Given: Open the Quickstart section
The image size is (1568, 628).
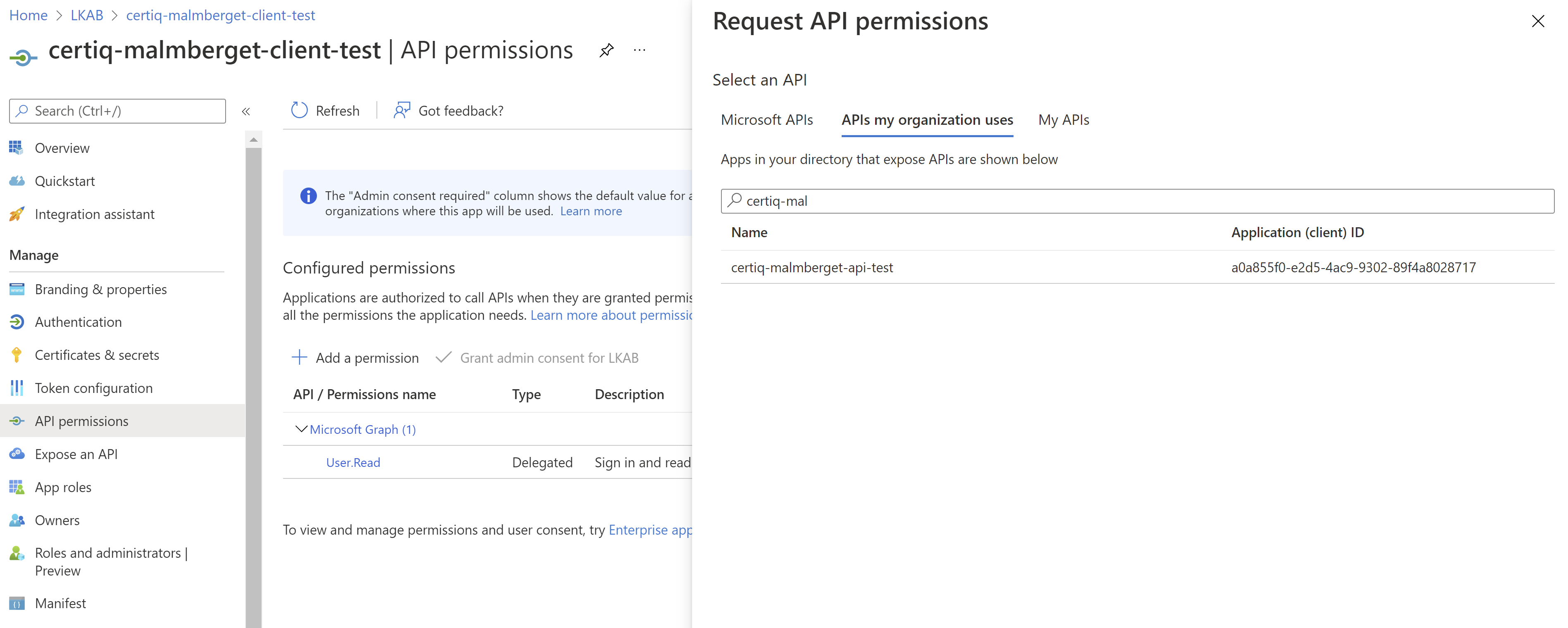Looking at the screenshot, I should click(x=65, y=181).
